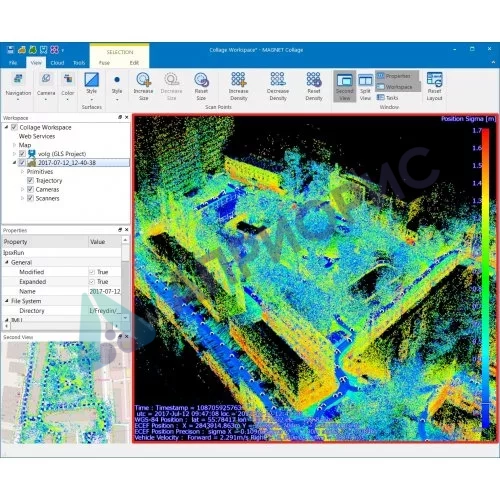
Task: Expand the Primitives tree node
Action: coord(22,172)
